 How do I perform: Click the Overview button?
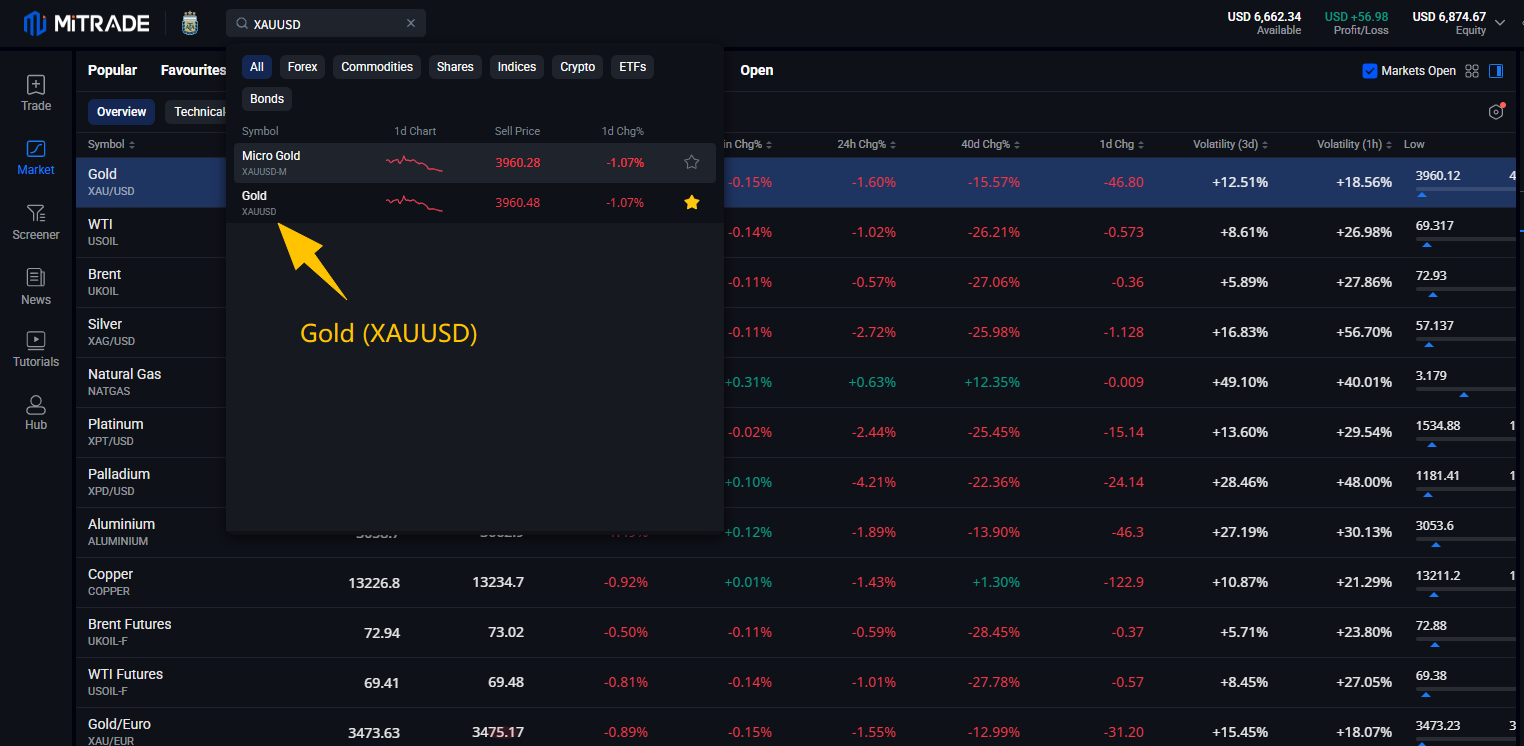tap(121, 112)
